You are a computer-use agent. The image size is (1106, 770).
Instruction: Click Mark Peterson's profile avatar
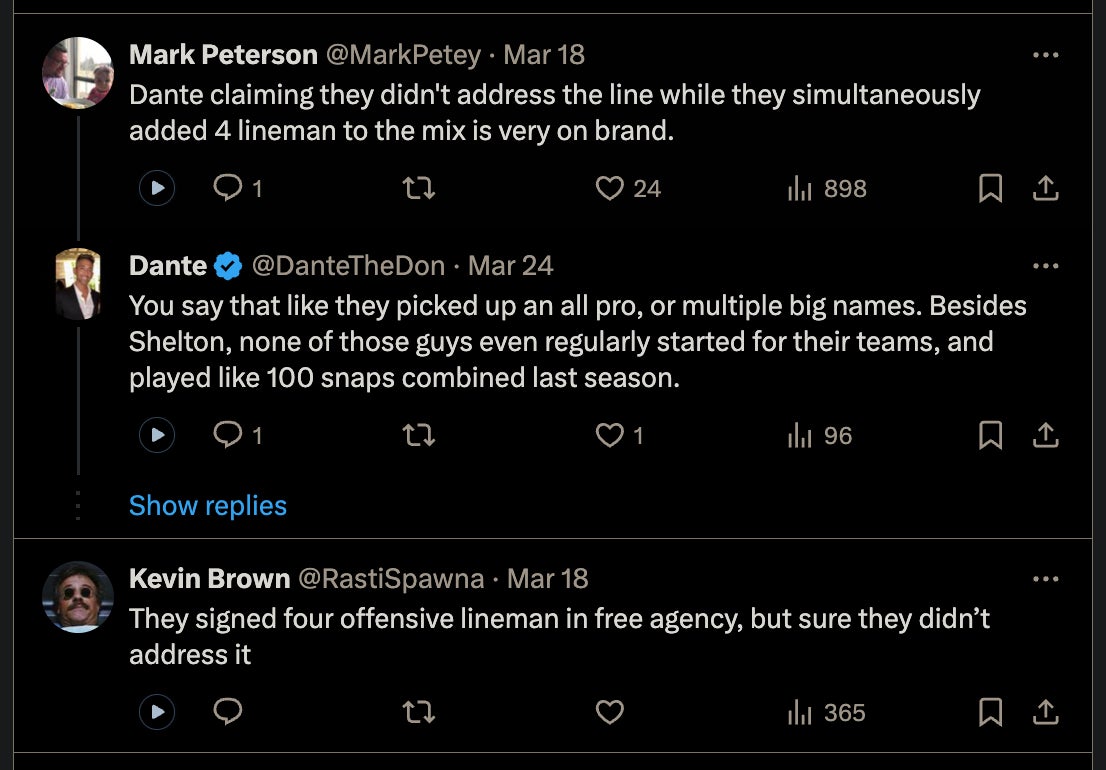click(x=78, y=73)
